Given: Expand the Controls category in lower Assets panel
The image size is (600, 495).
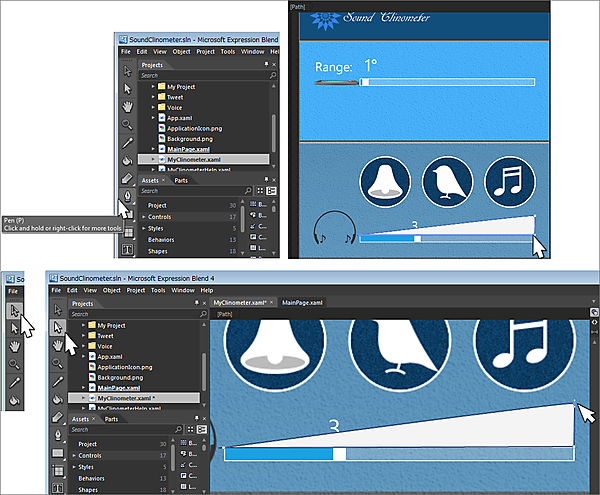Looking at the screenshot, I should (73, 455).
